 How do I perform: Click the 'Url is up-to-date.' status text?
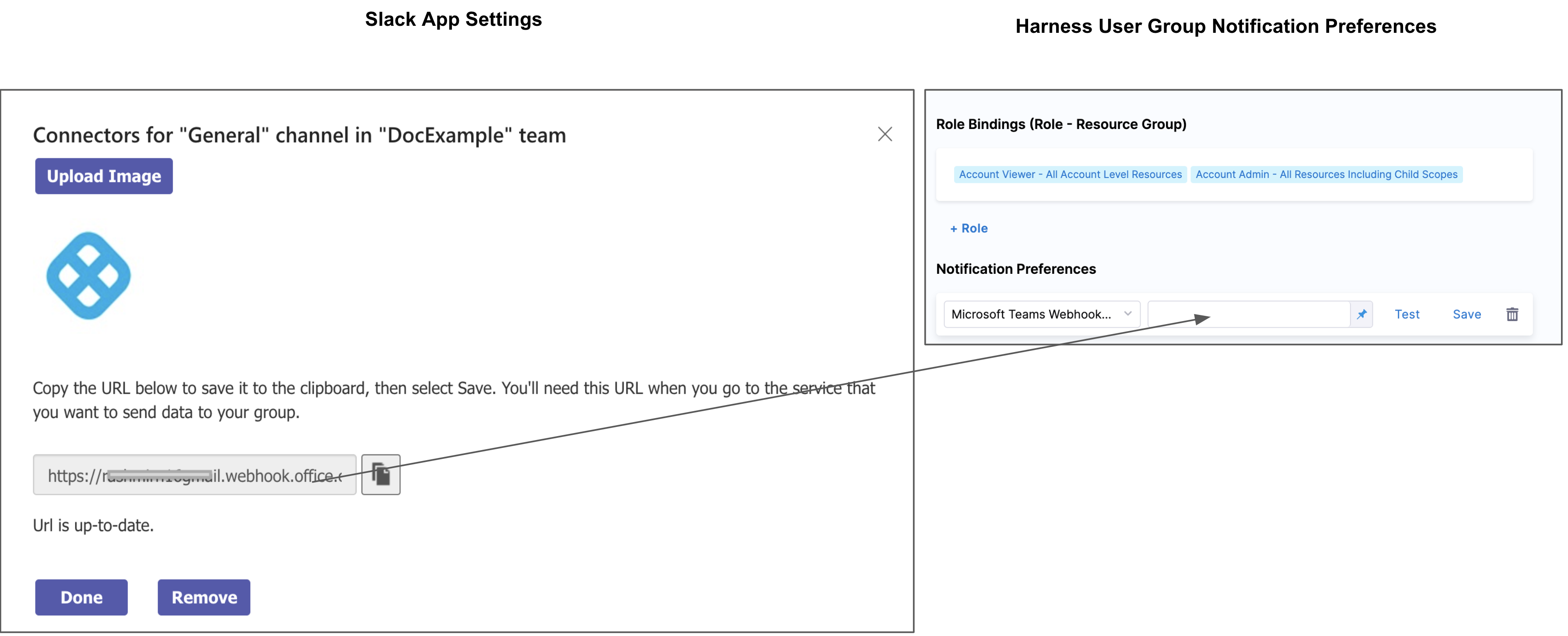click(x=93, y=525)
